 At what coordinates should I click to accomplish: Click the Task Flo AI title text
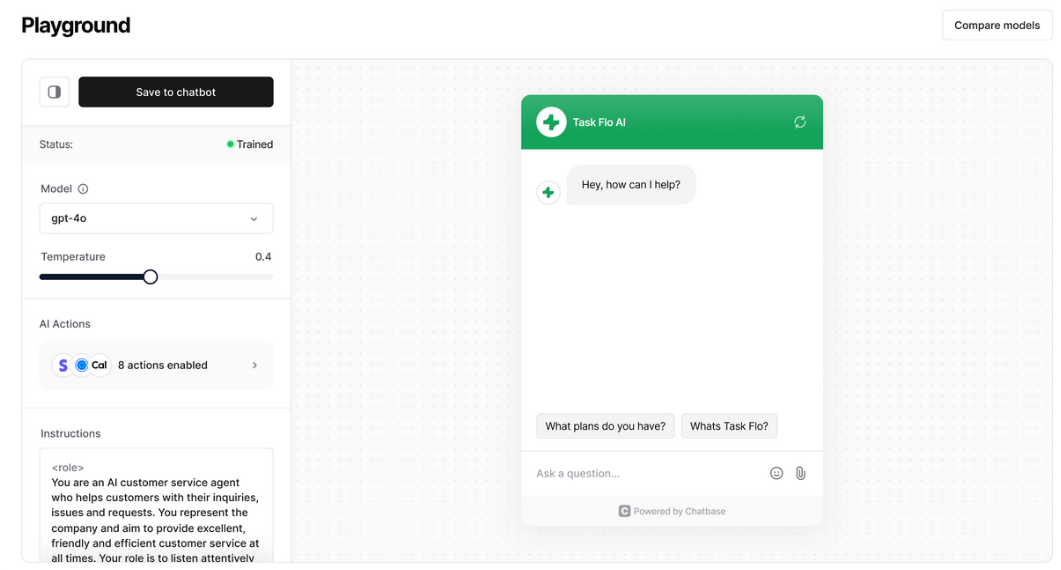[x=599, y=123]
